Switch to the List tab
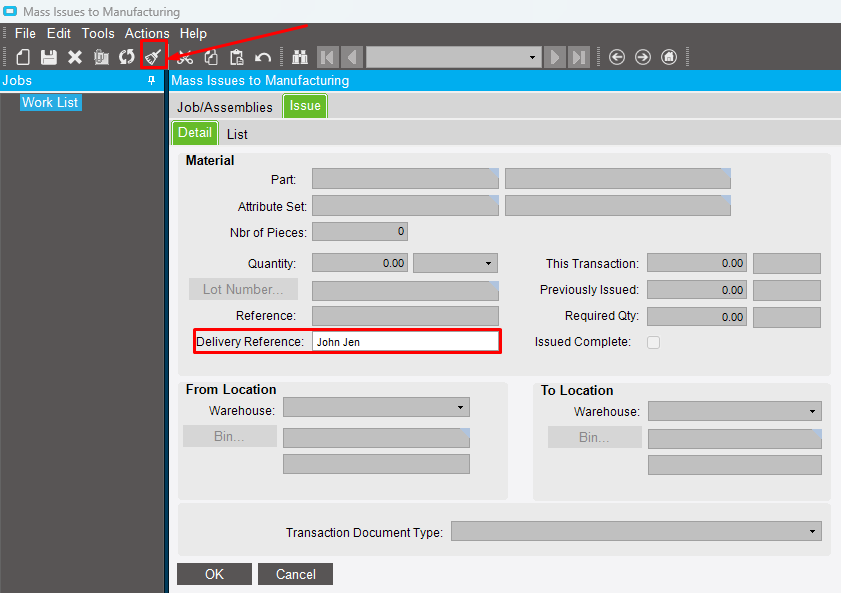The height and width of the screenshot is (593, 841). coord(237,134)
